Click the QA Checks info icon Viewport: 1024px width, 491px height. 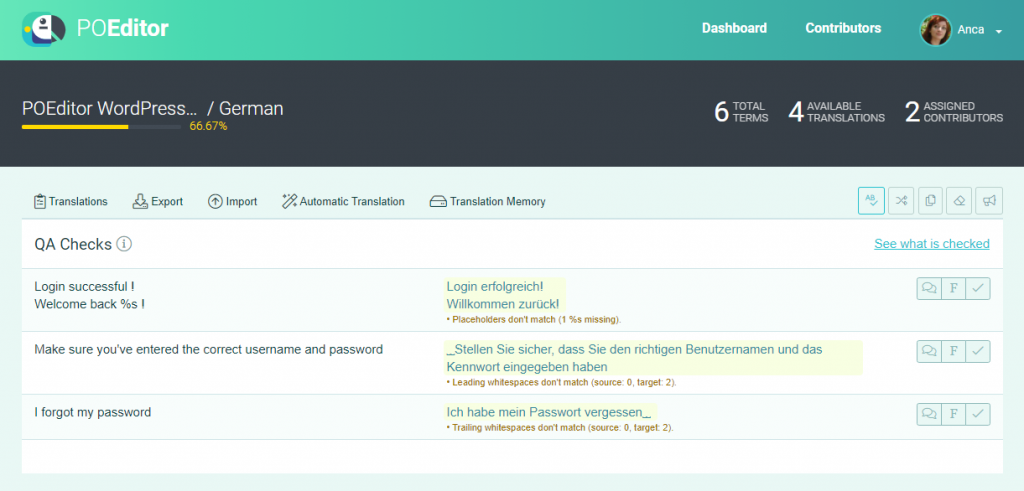tap(124, 244)
